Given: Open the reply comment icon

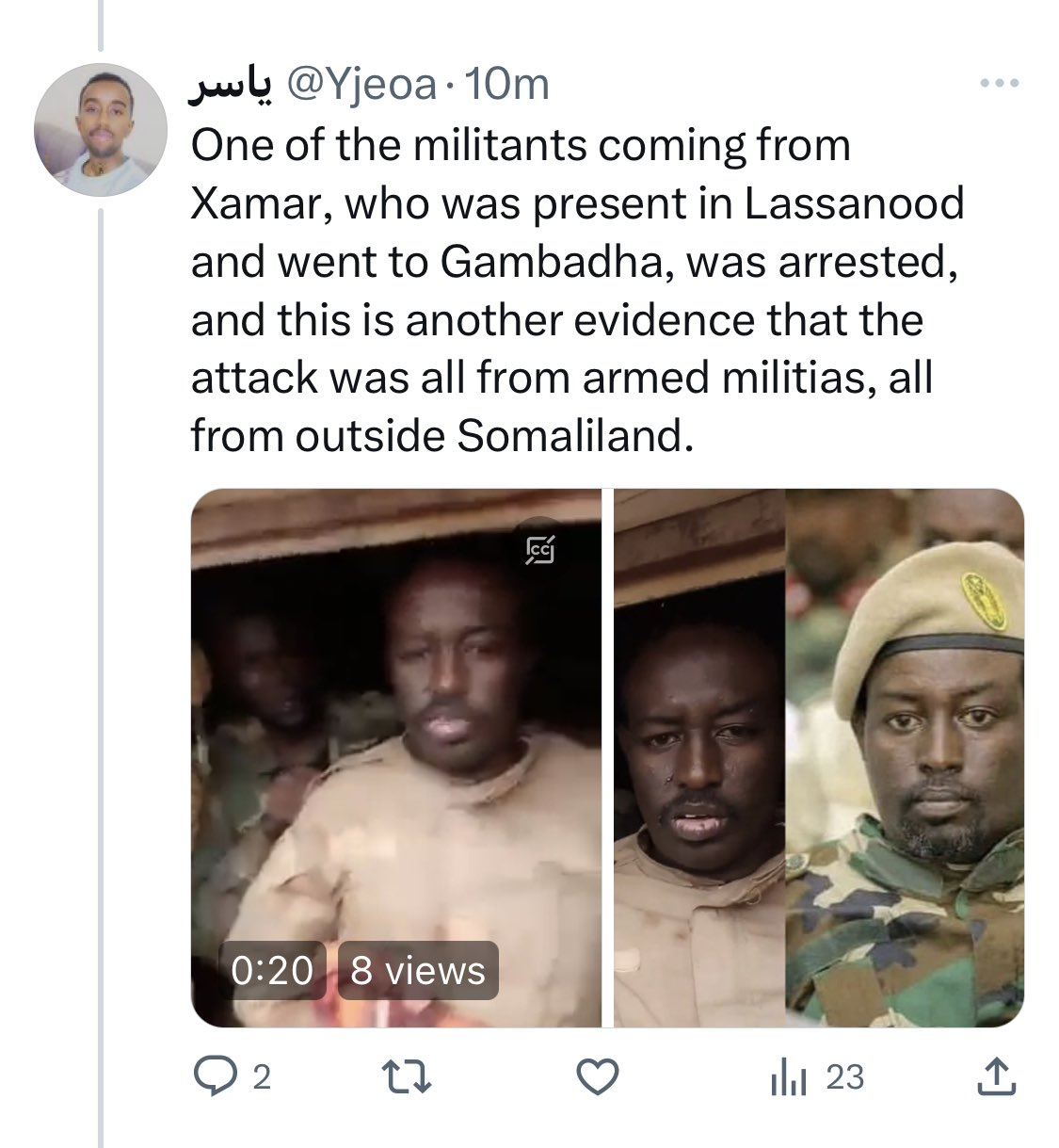Looking at the screenshot, I should coord(216,1076).
